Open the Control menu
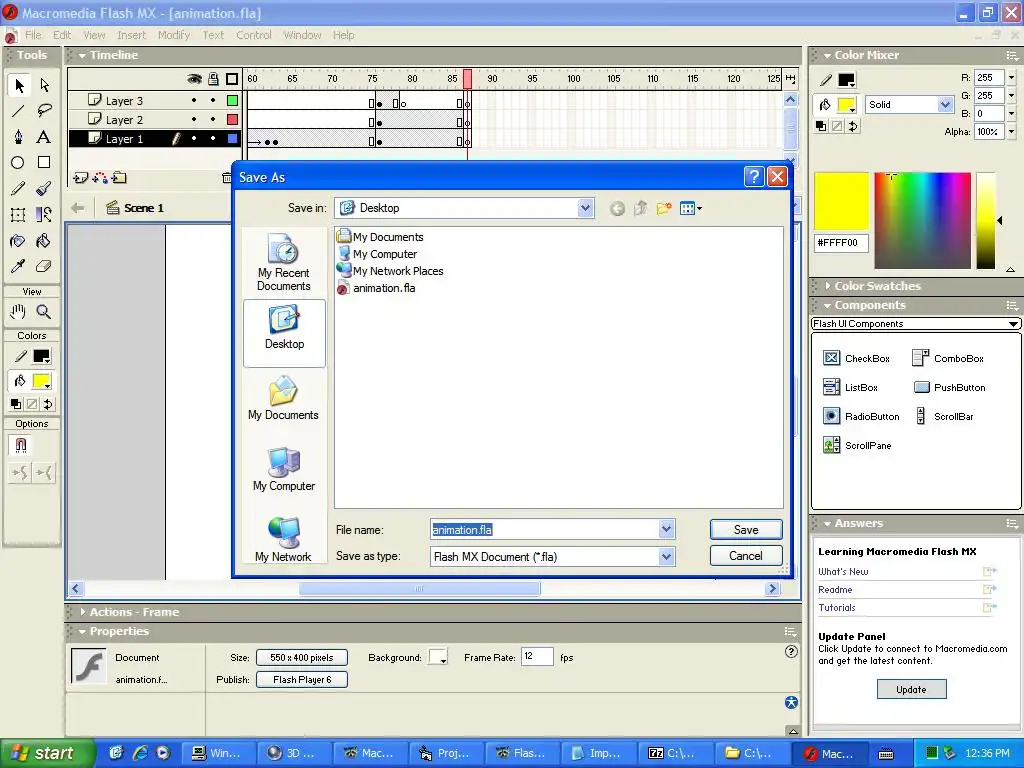This screenshot has height=768, width=1024. 253,35
